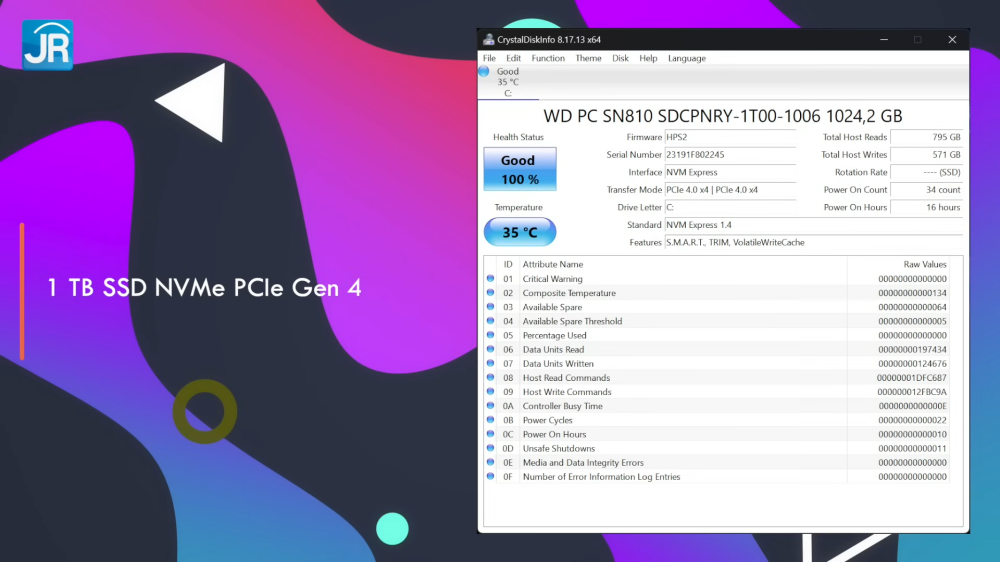This screenshot has height=562, width=1000.
Task: Click the Serial Number field
Action: pyautogui.click(x=730, y=155)
